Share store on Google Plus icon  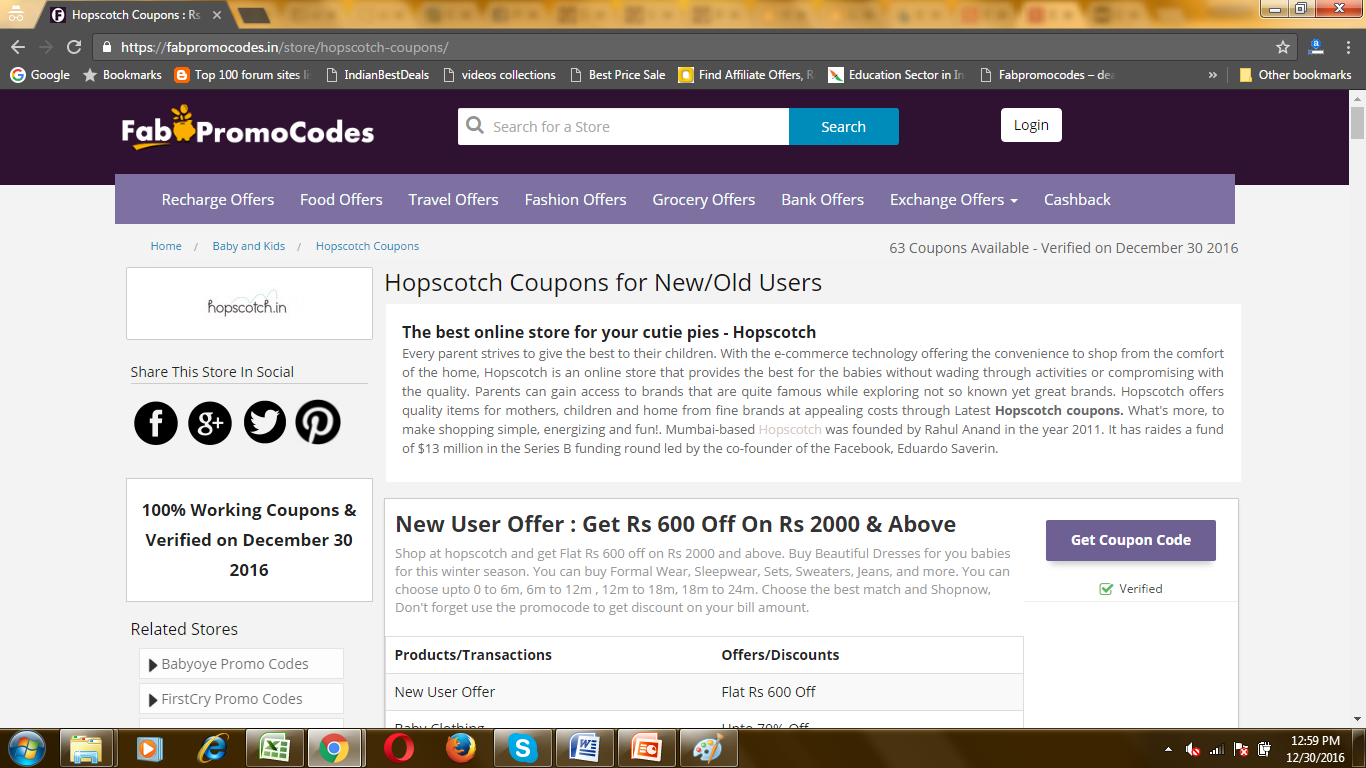coord(210,423)
